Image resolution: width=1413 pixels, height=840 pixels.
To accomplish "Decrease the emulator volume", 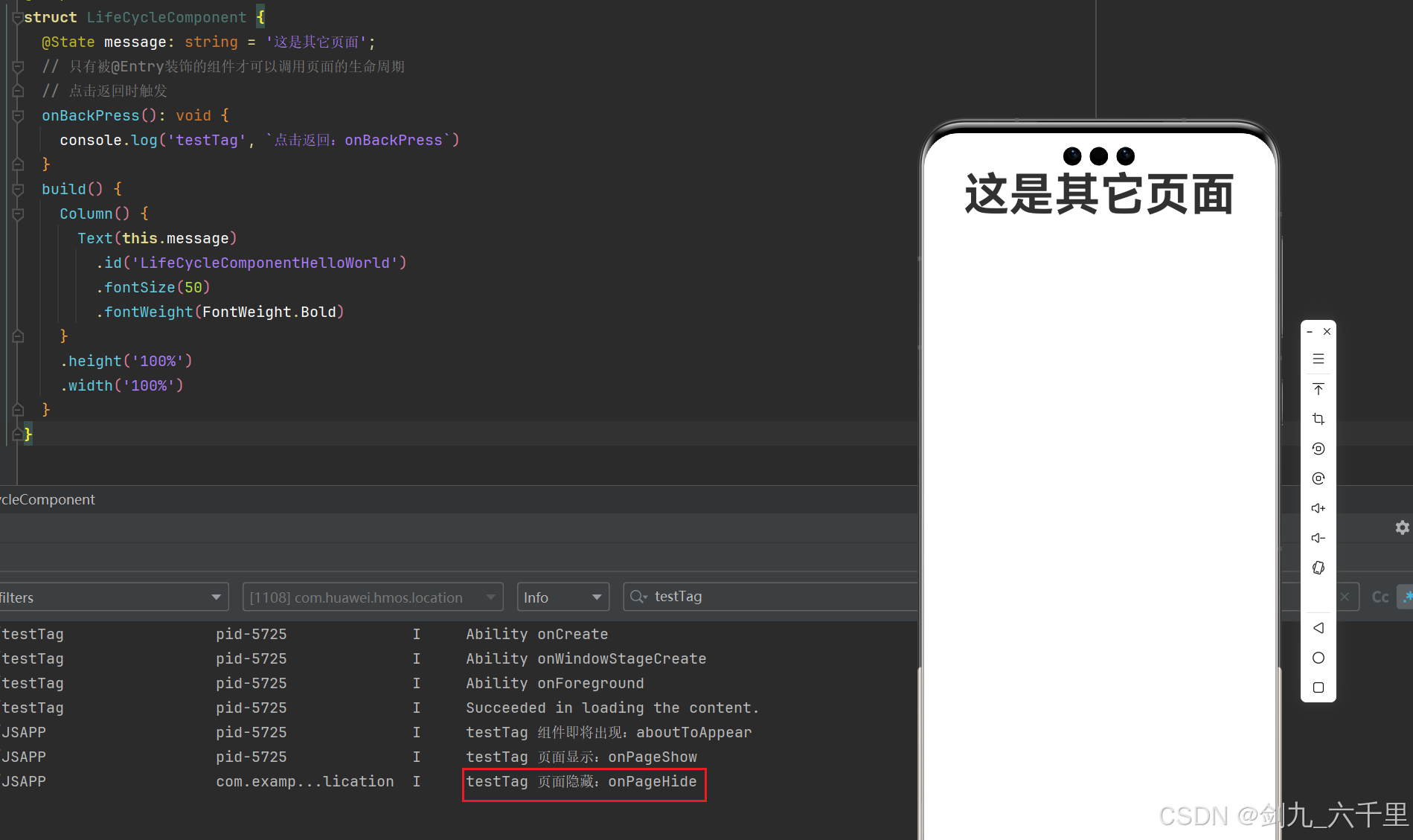I will (x=1318, y=538).
